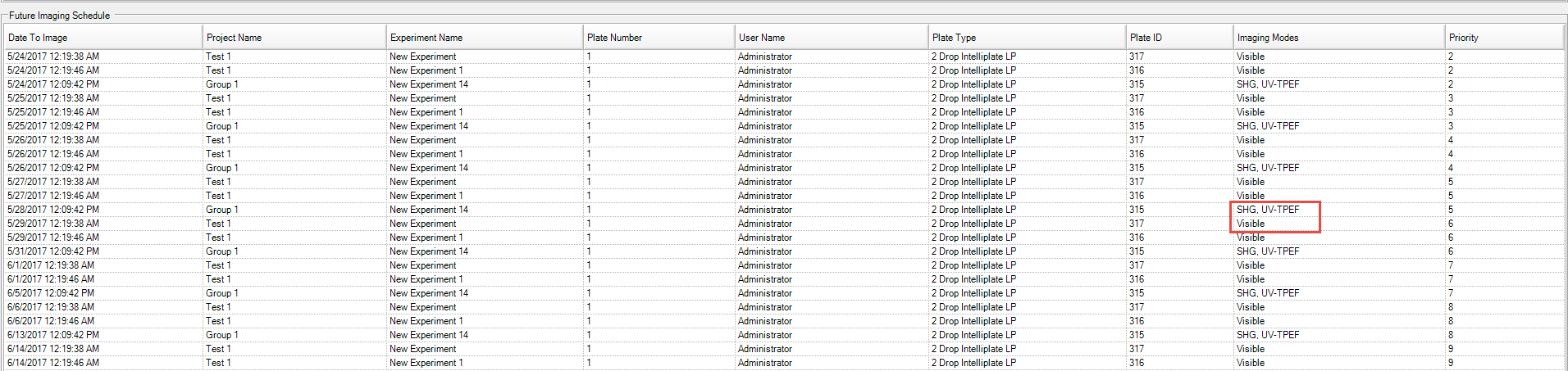
Task: Click Administrator in the 5/27/2017 12:19:38 AM row
Action: pos(764,182)
